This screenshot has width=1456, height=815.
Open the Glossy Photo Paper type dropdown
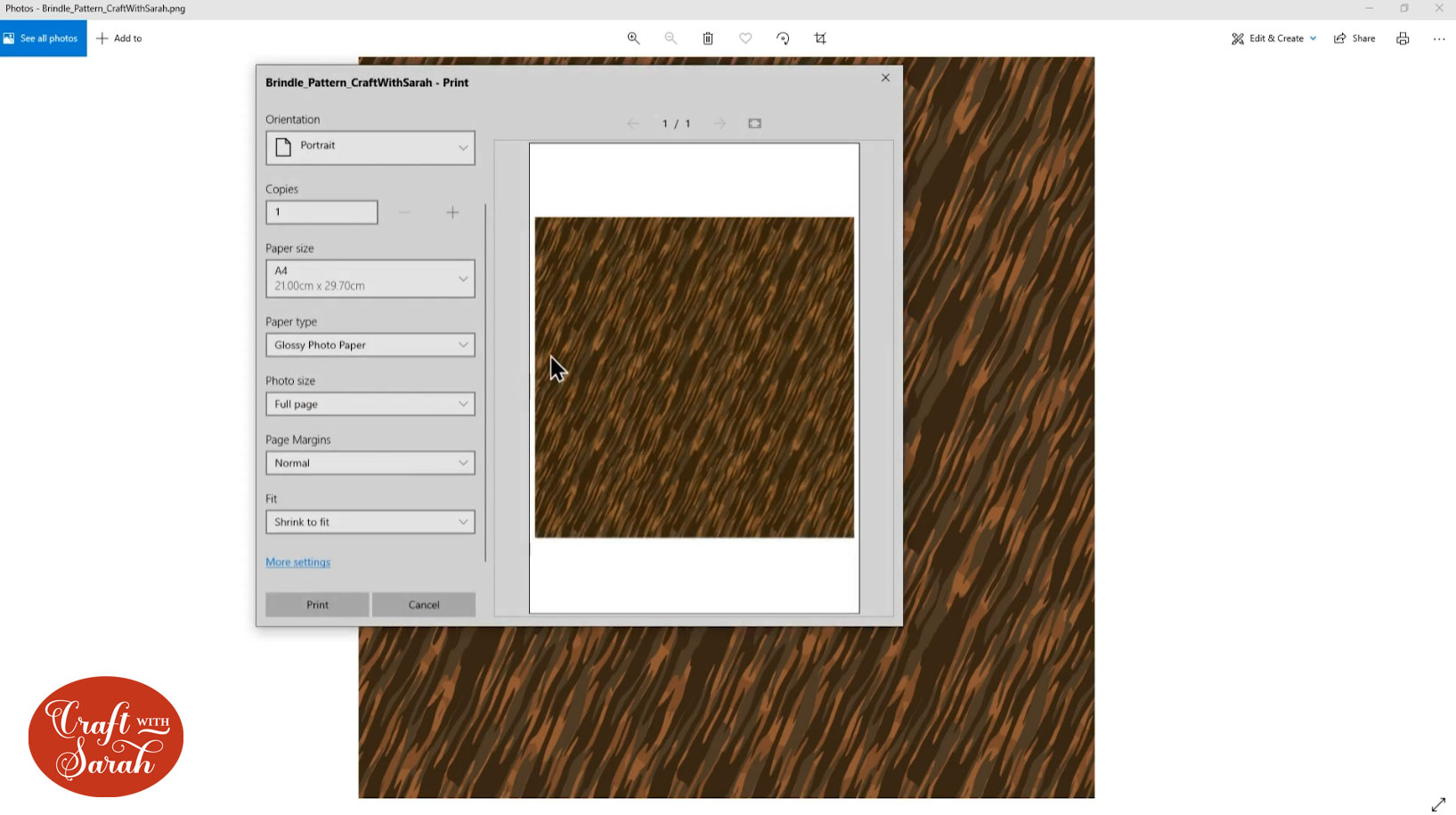pyautogui.click(x=370, y=345)
